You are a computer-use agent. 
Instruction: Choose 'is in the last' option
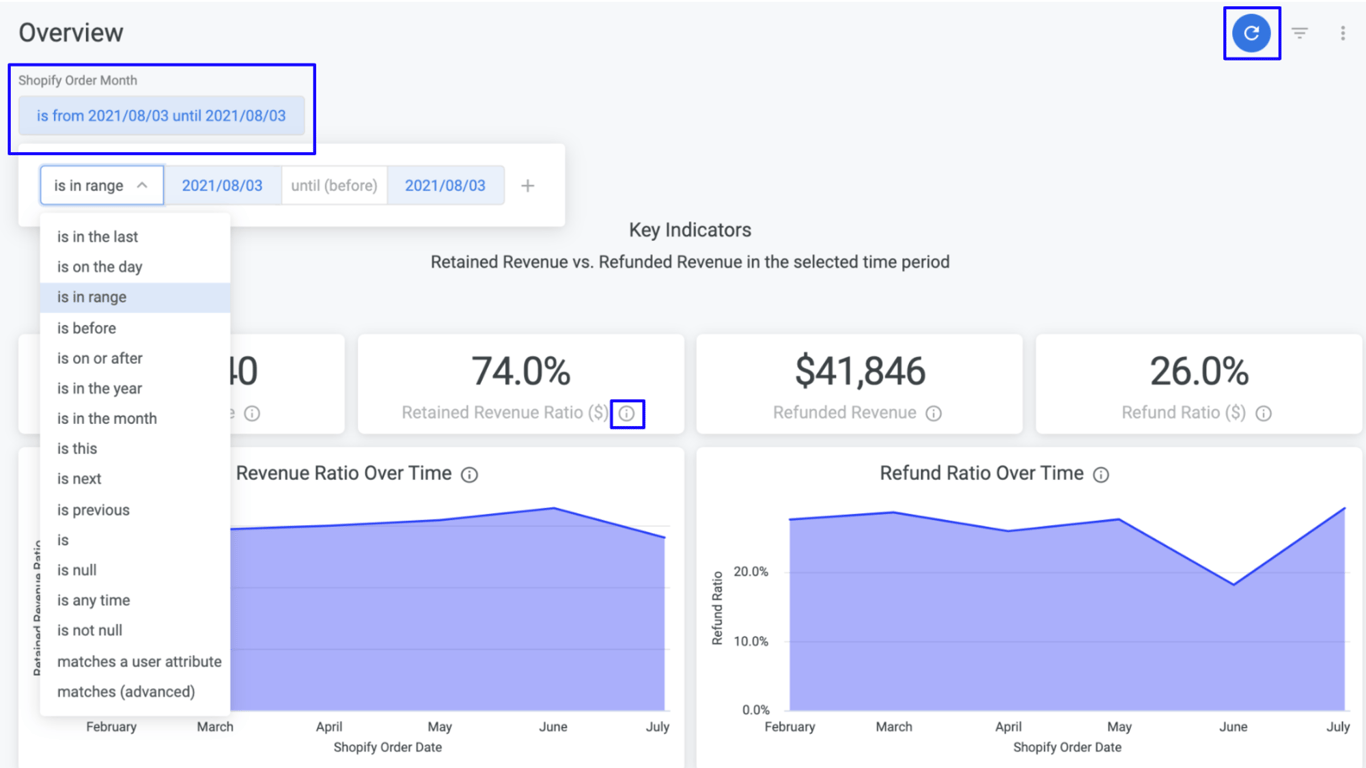pyautogui.click(x=135, y=237)
